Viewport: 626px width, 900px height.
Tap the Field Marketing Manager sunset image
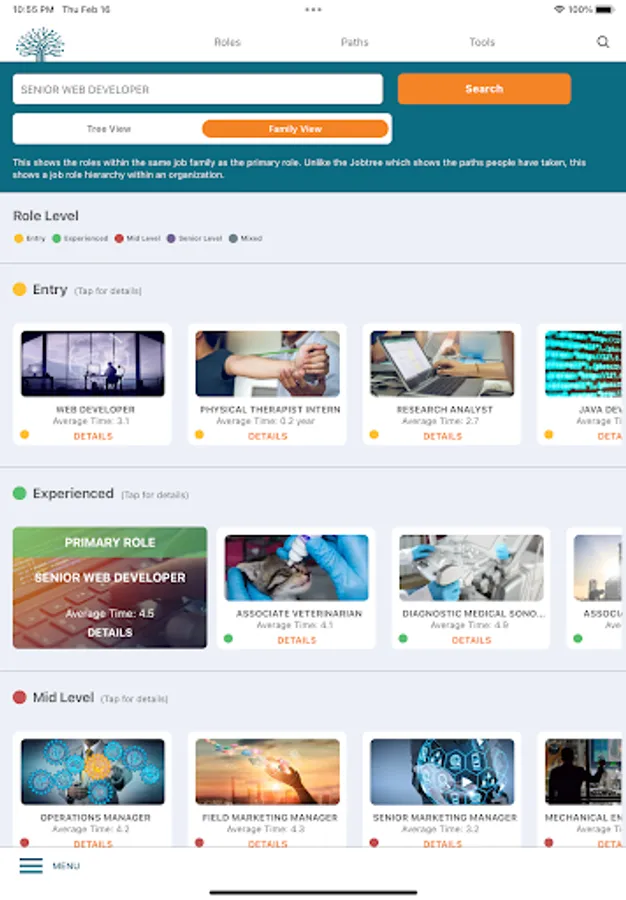click(267, 771)
